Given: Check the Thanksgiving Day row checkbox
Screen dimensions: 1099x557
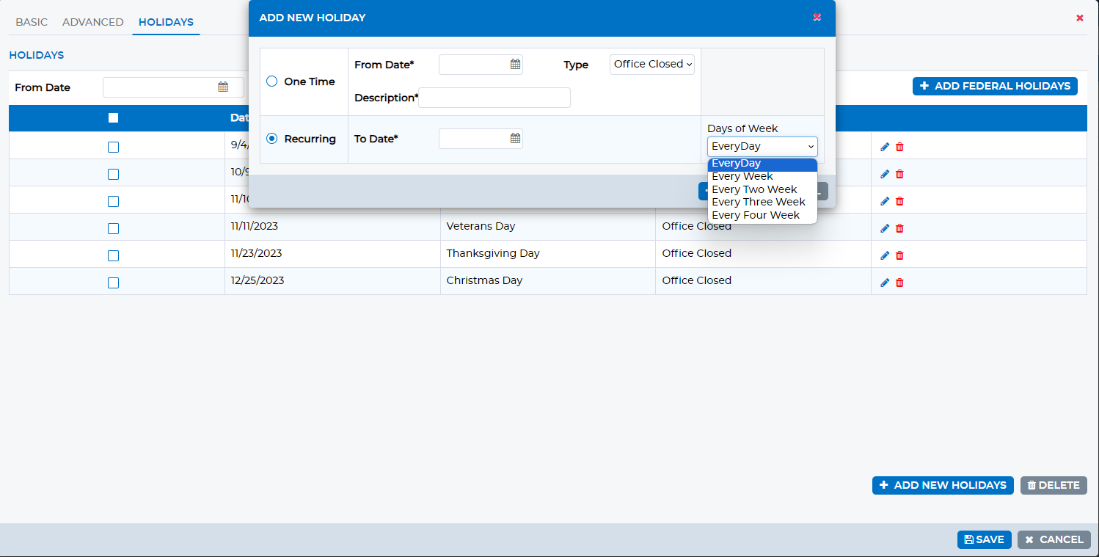Looking at the screenshot, I should pyautogui.click(x=114, y=256).
